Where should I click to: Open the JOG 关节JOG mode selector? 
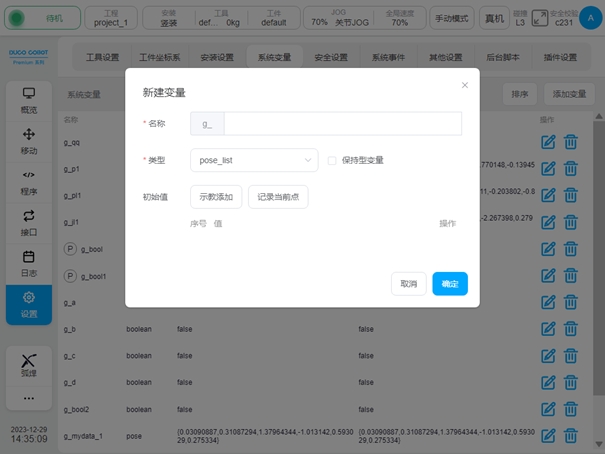pyautogui.click(x=330, y=17)
